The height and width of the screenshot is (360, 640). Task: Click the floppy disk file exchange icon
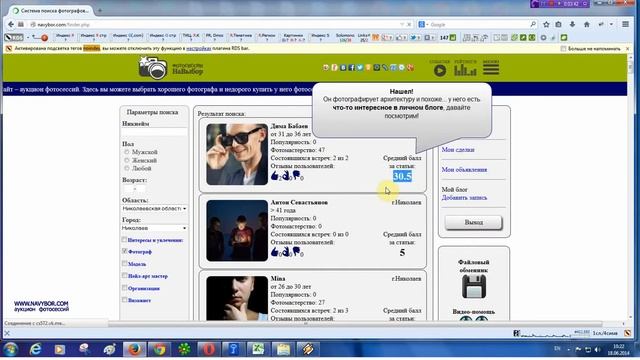[x=473, y=287]
